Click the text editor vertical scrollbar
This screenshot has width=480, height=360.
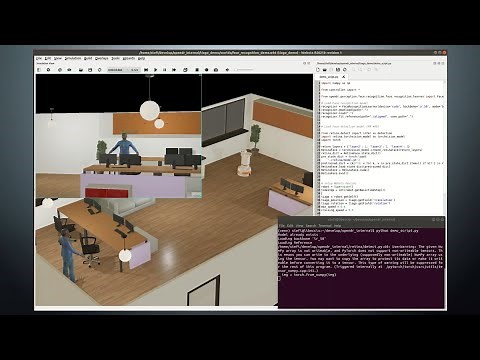[x=445, y=147]
